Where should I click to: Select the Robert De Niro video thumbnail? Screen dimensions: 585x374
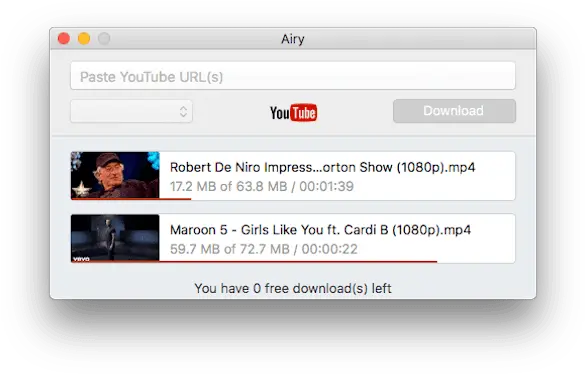point(115,175)
